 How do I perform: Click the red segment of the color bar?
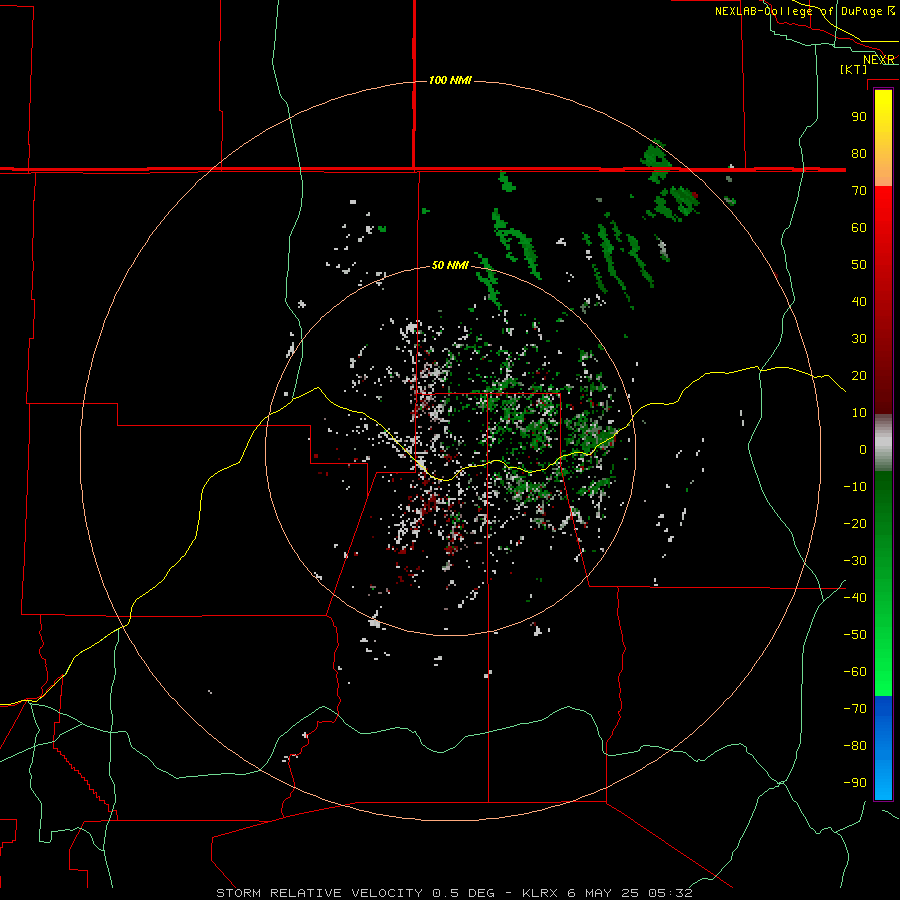pos(883,300)
